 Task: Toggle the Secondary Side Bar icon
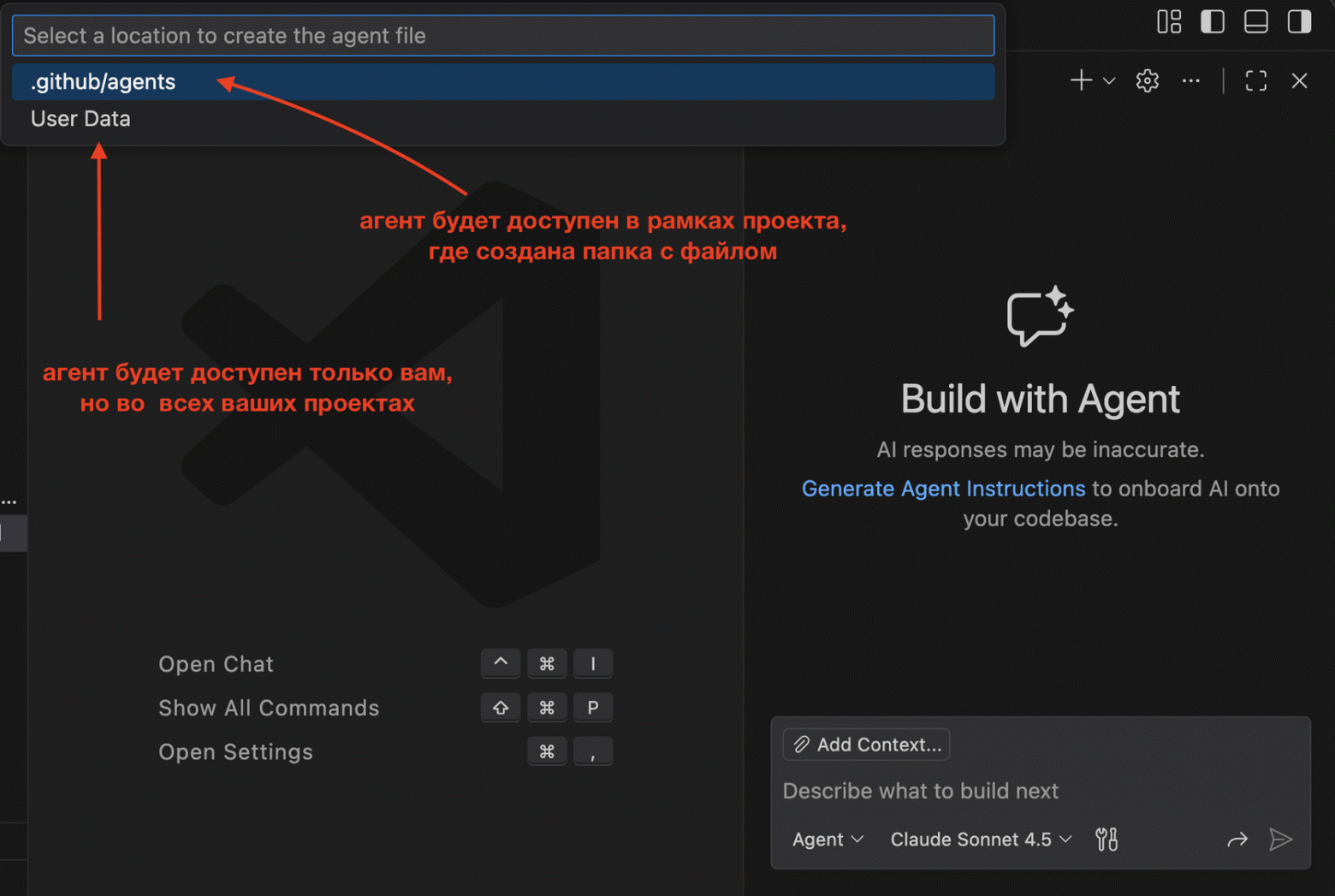[x=1299, y=21]
